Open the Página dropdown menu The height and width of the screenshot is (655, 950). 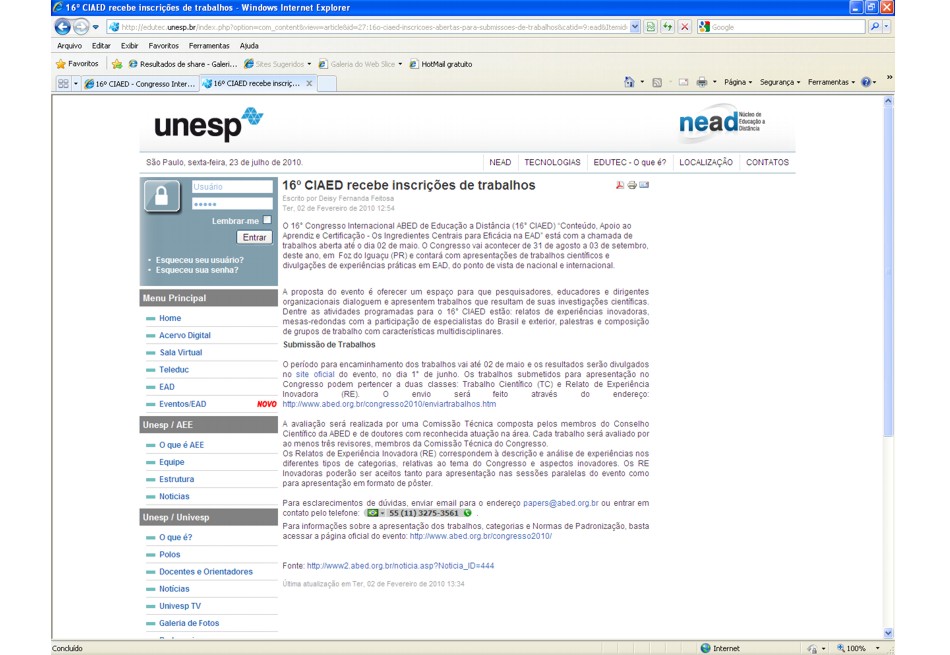pyautogui.click(x=738, y=82)
